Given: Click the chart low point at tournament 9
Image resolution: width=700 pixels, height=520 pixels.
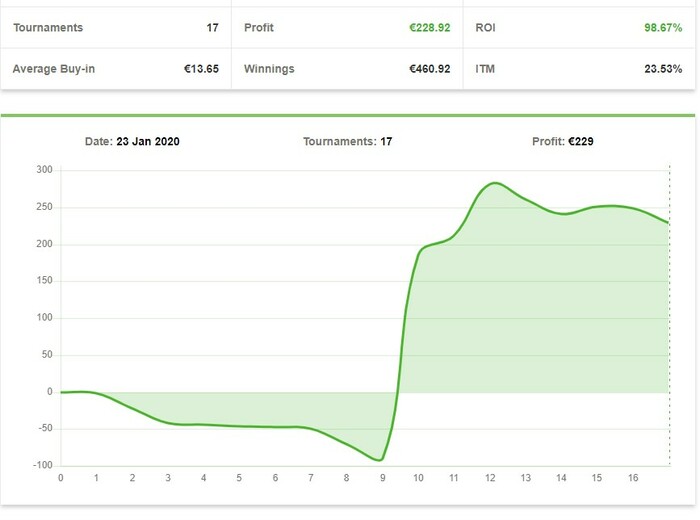Looking at the screenshot, I should click(381, 460).
